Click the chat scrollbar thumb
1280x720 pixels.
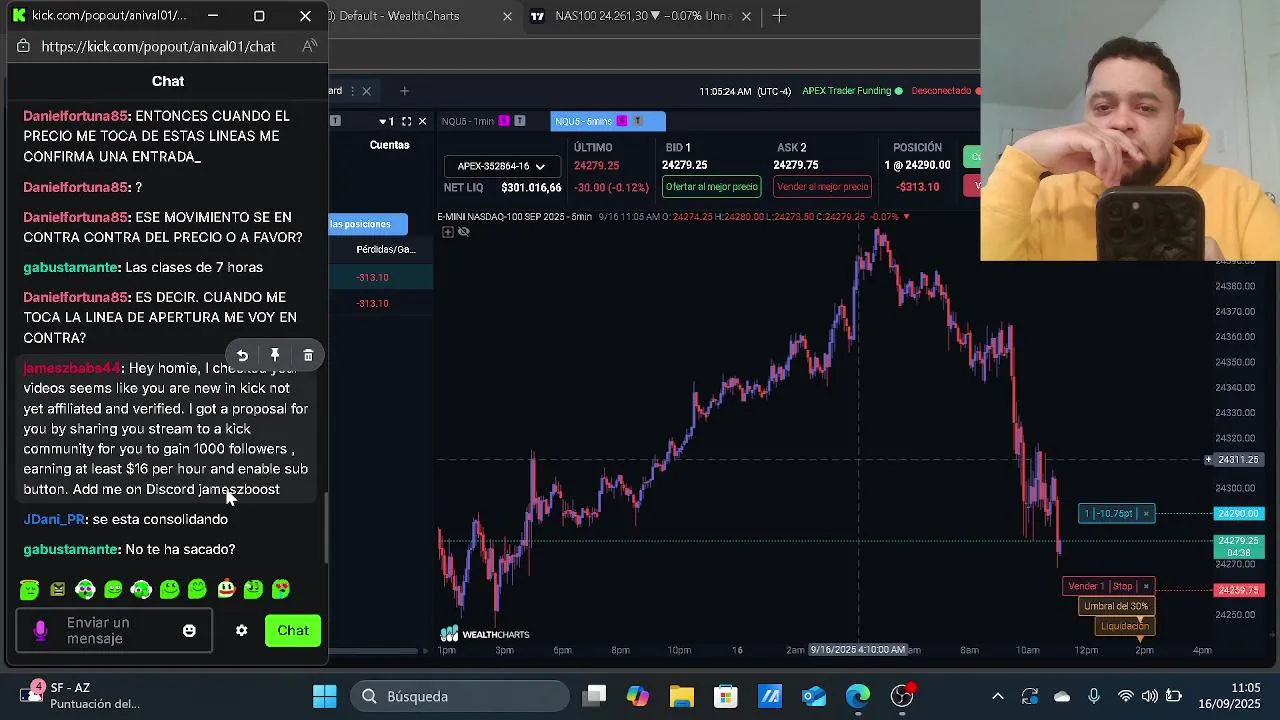pos(325,527)
